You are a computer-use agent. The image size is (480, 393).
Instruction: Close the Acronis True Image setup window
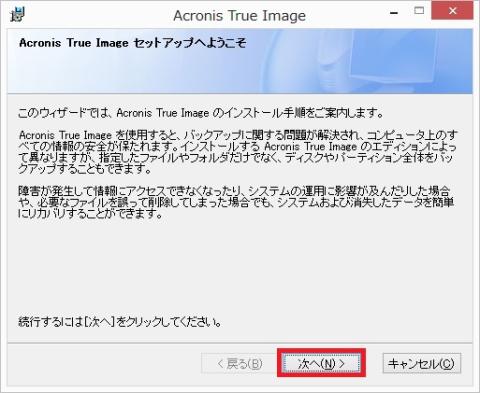click(452, 11)
